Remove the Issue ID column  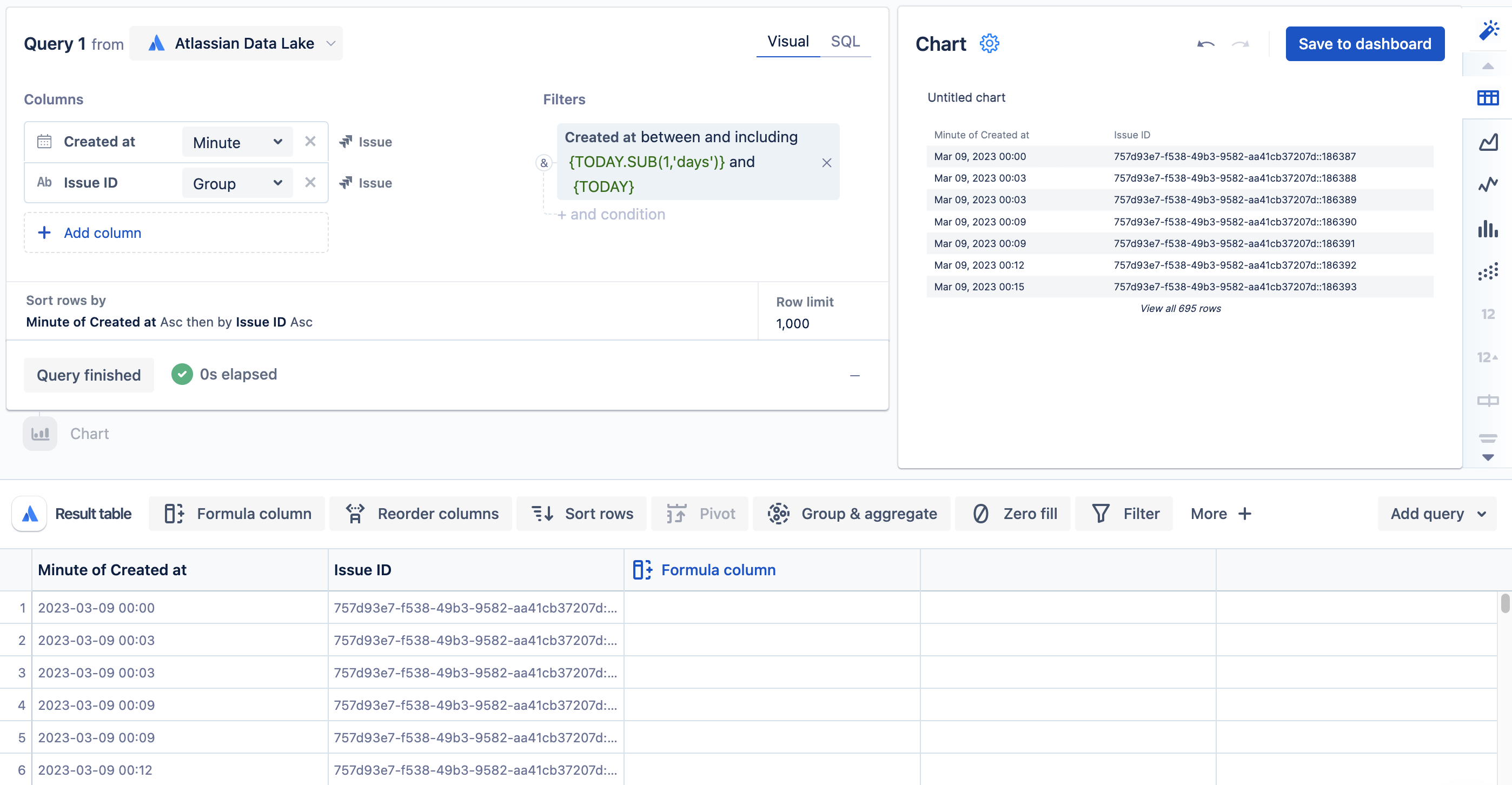click(x=310, y=182)
